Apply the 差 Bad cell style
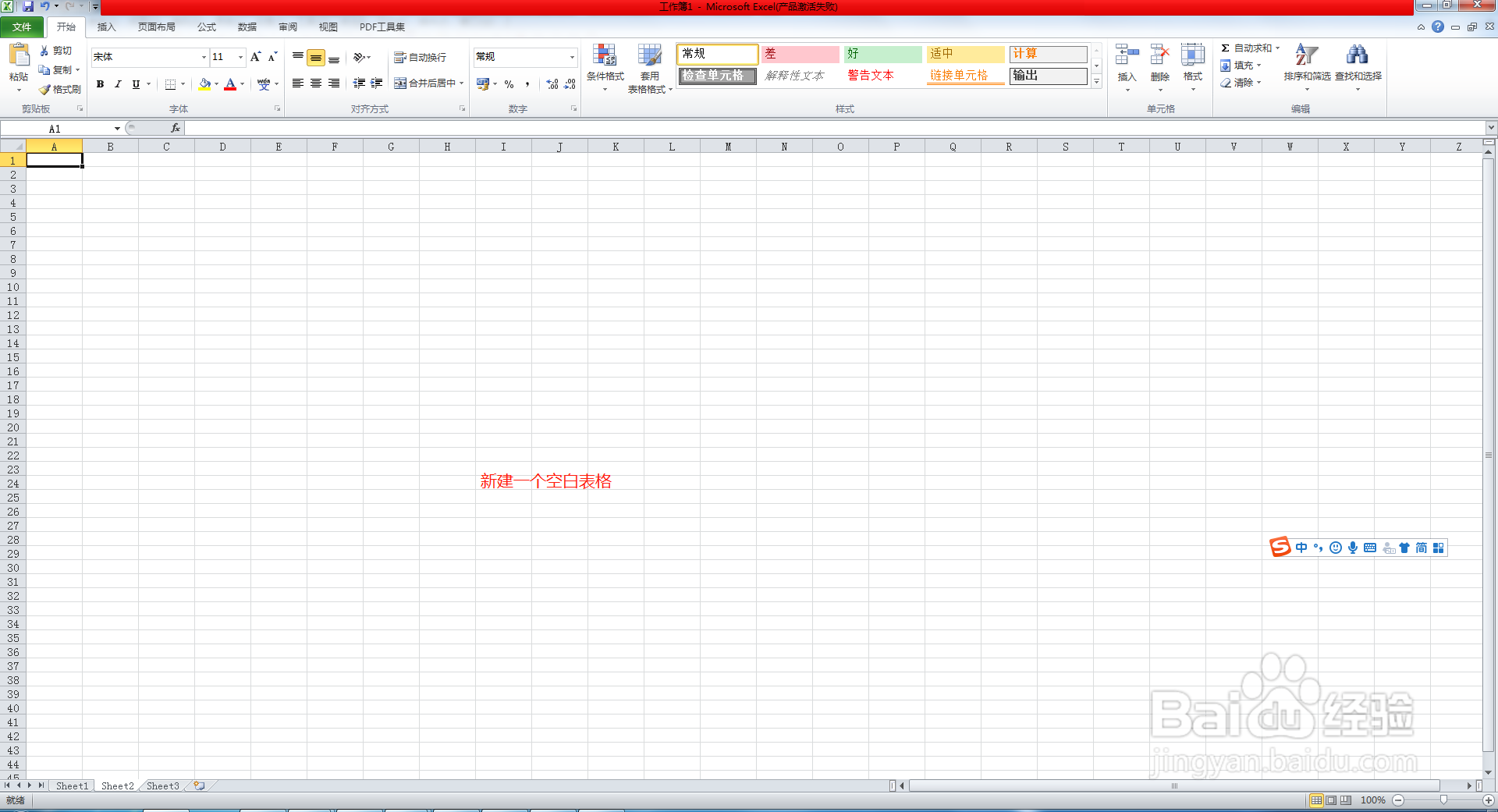The height and width of the screenshot is (812, 1498). [800, 54]
